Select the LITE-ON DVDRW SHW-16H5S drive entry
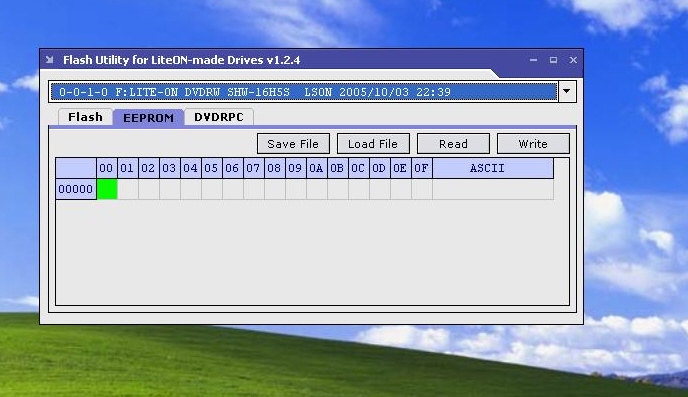 coord(303,92)
